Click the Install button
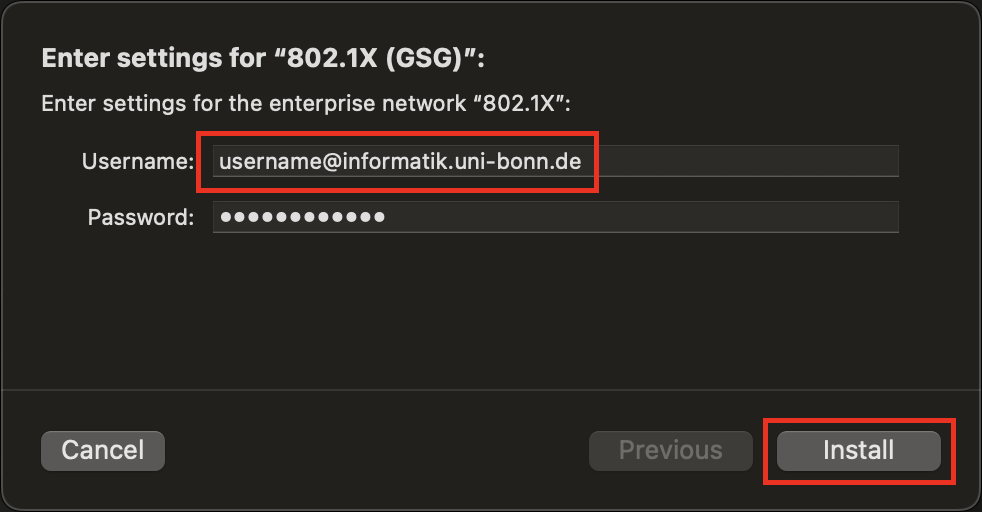 pos(858,450)
